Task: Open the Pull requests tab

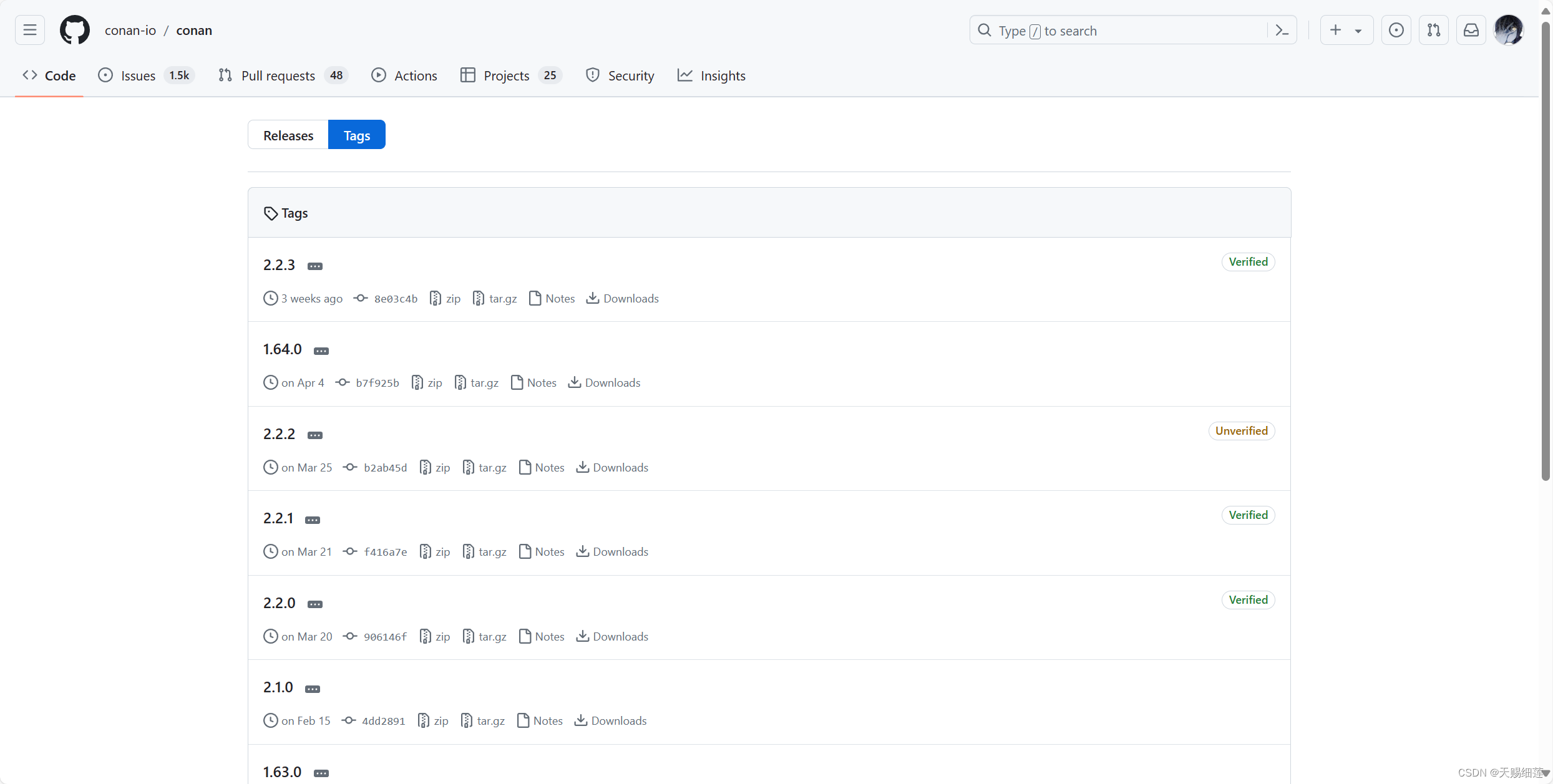Action: (278, 75)
